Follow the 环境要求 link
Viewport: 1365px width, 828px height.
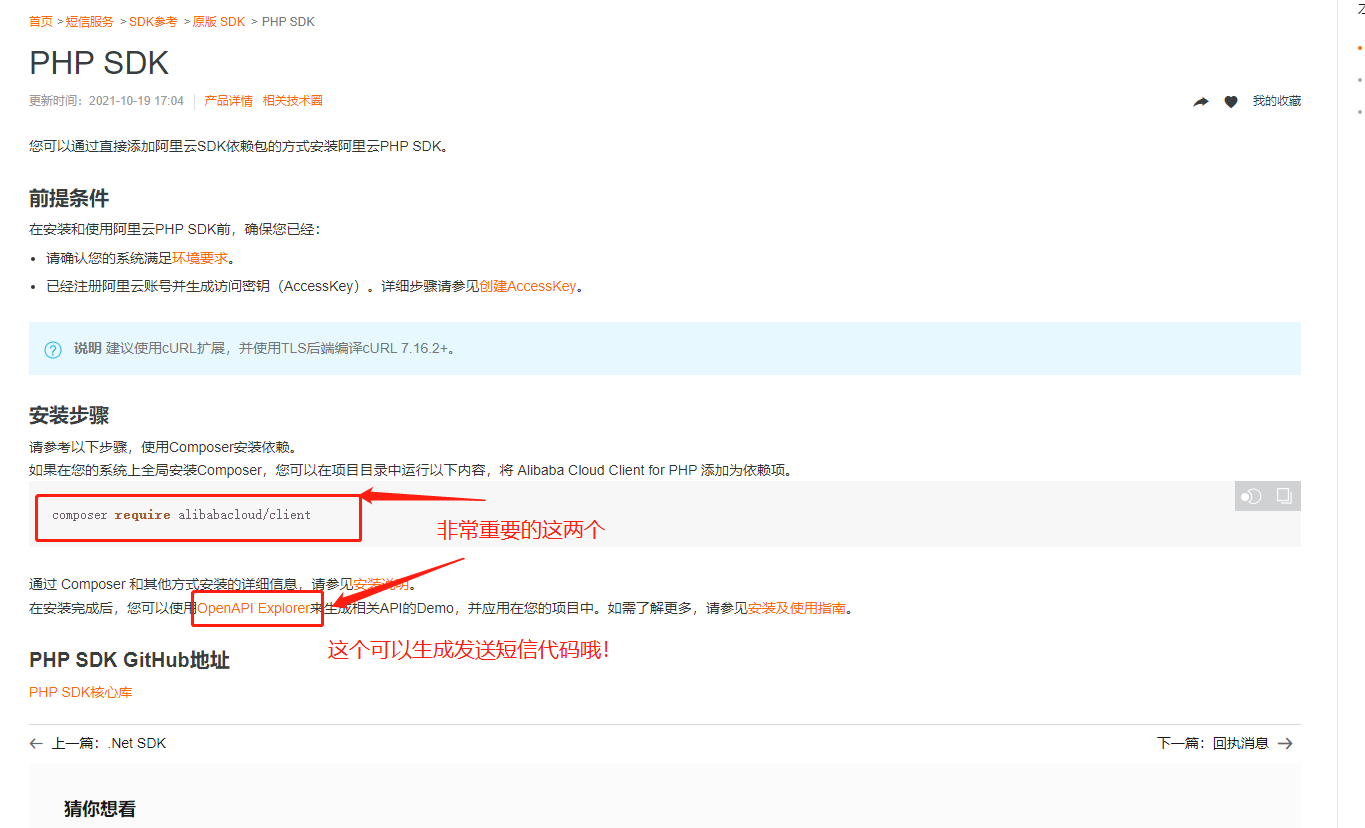200,258
